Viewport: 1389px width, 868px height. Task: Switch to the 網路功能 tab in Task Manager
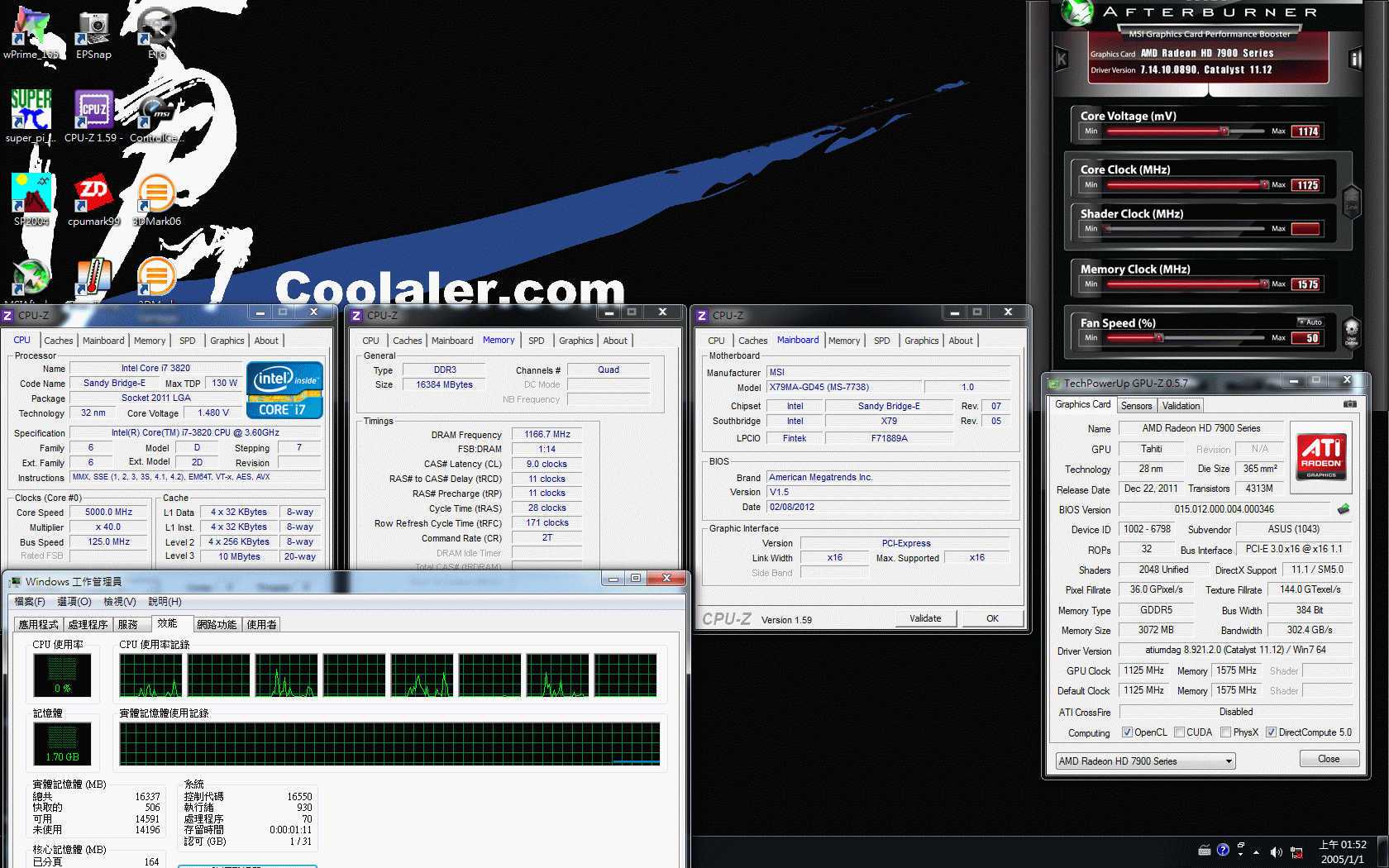pyautogui.click(x=217, y=625)
